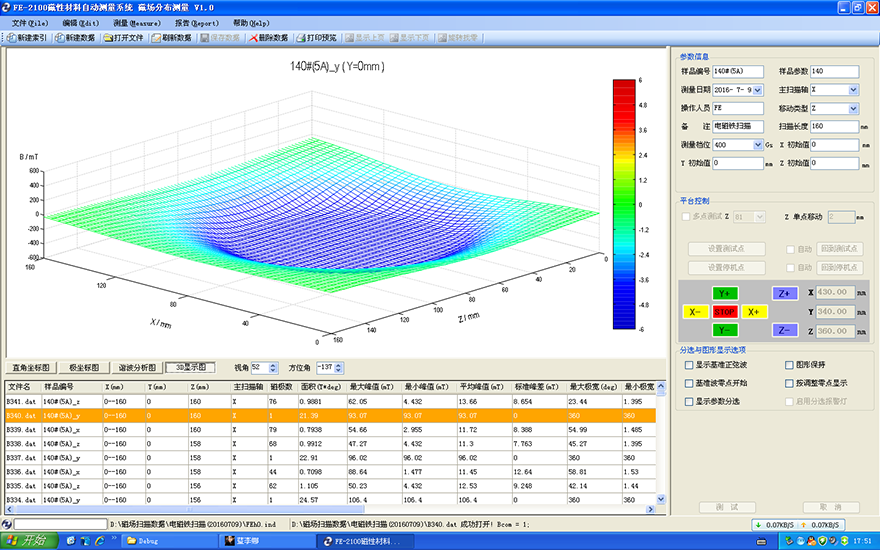
Task: Toggle the 多点测试 Z checkbox
Action: tap(685, 217)
